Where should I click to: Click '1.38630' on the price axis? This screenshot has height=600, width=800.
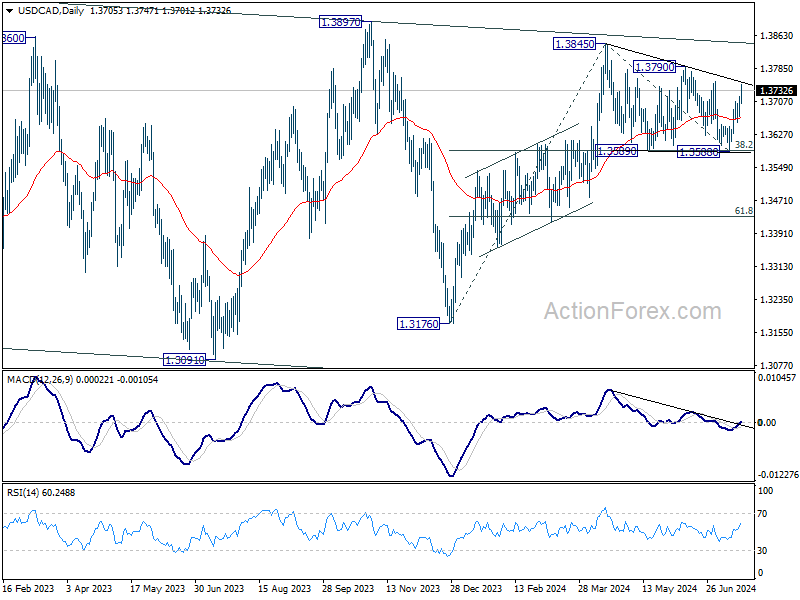[777, 36]
